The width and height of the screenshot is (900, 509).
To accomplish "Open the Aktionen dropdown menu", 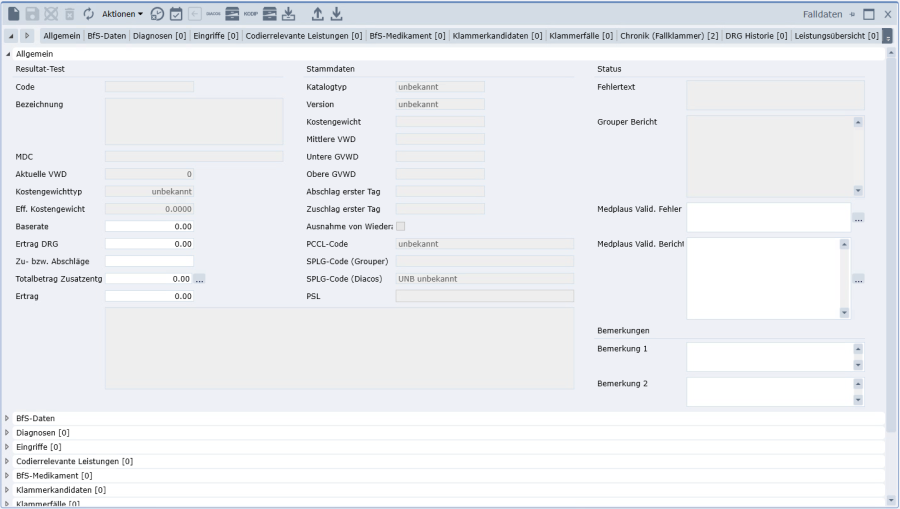I will (122, 15).
